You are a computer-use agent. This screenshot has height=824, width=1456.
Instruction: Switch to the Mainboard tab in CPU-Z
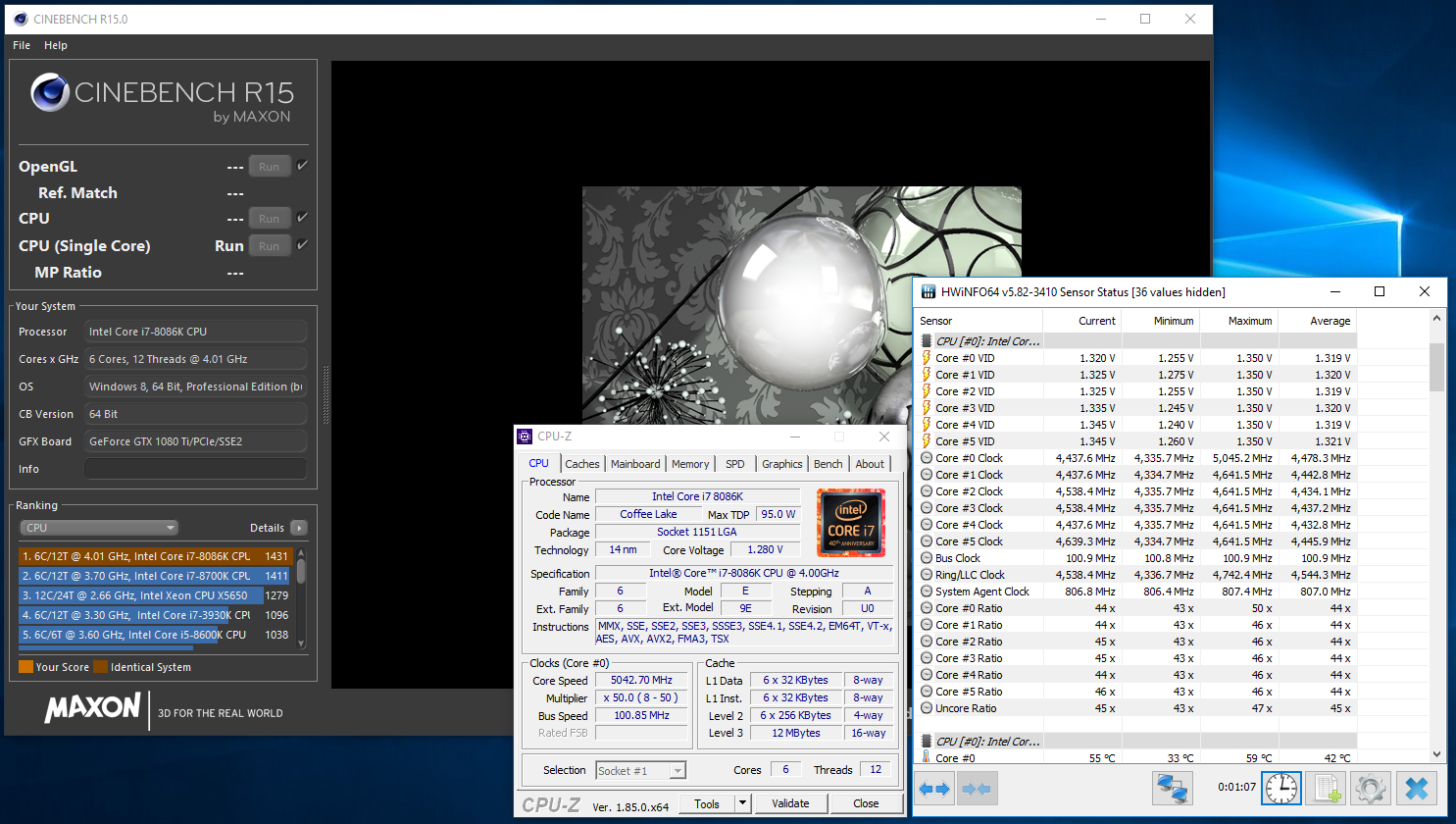coord(635,464)
